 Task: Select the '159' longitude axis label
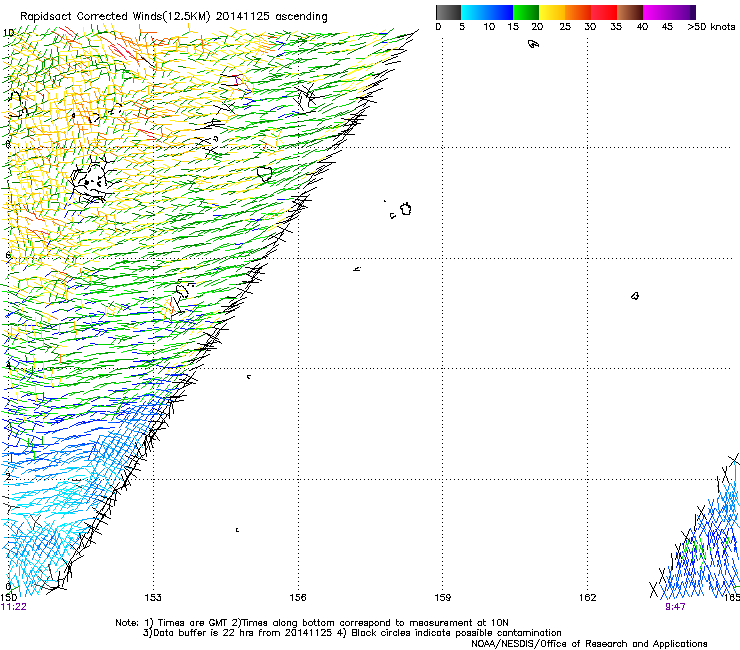443,598
